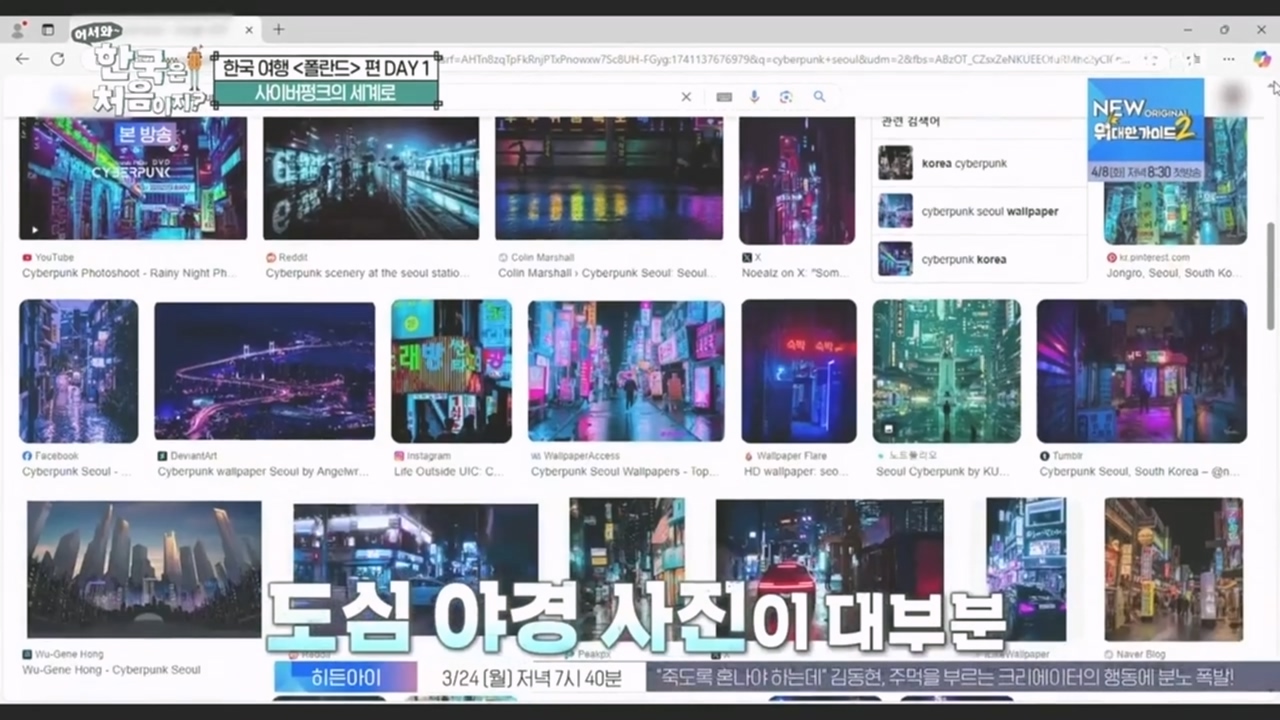
Task: Click the Tumblr Cyberpunk Seoul, South Korea result
Action: (x=1141, y=371)
